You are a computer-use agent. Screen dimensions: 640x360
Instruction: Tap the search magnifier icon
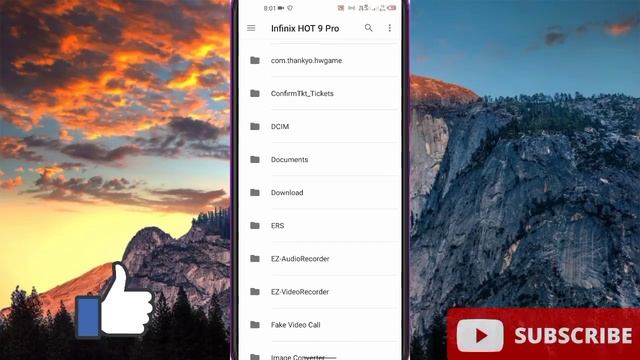pos(369,28)
